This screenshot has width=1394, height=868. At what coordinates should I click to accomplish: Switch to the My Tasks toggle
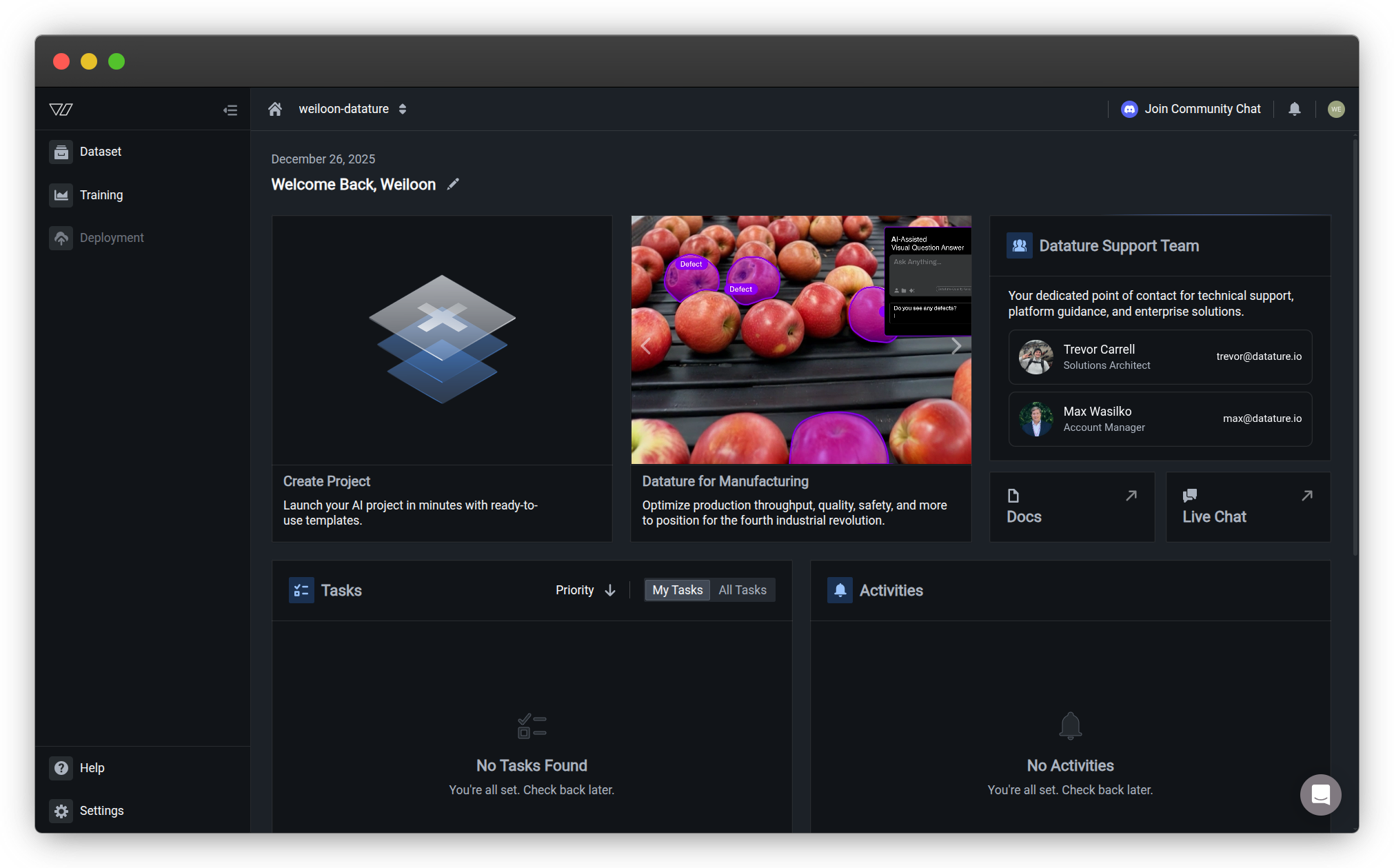tap(677, 590)
